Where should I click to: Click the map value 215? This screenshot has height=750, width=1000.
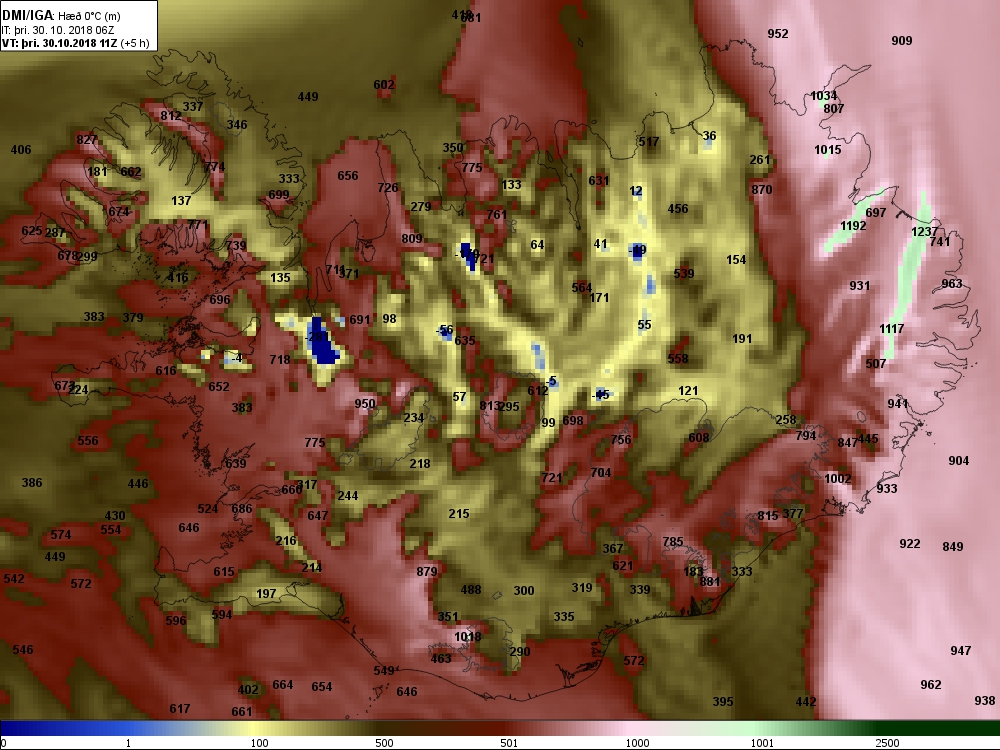pos(459,513)
